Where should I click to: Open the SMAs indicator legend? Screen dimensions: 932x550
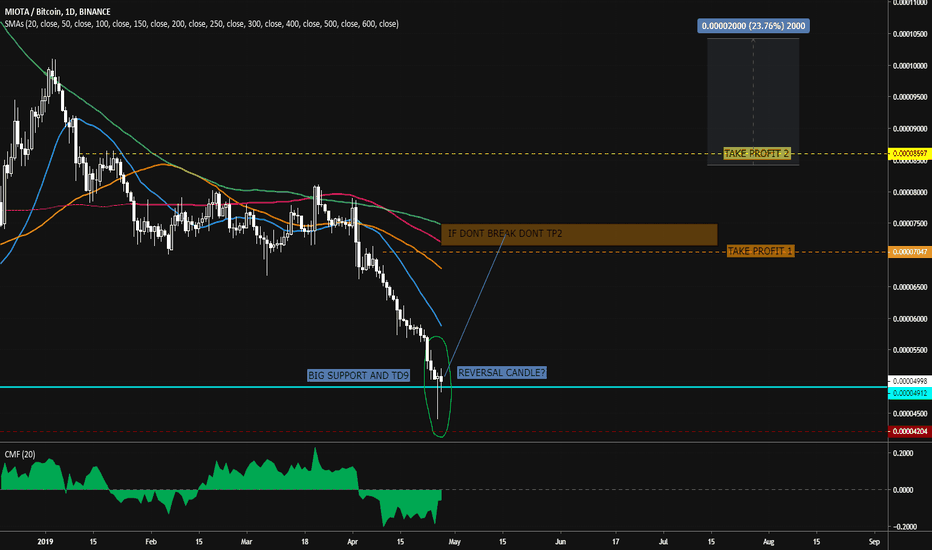[x=201, y=24]
